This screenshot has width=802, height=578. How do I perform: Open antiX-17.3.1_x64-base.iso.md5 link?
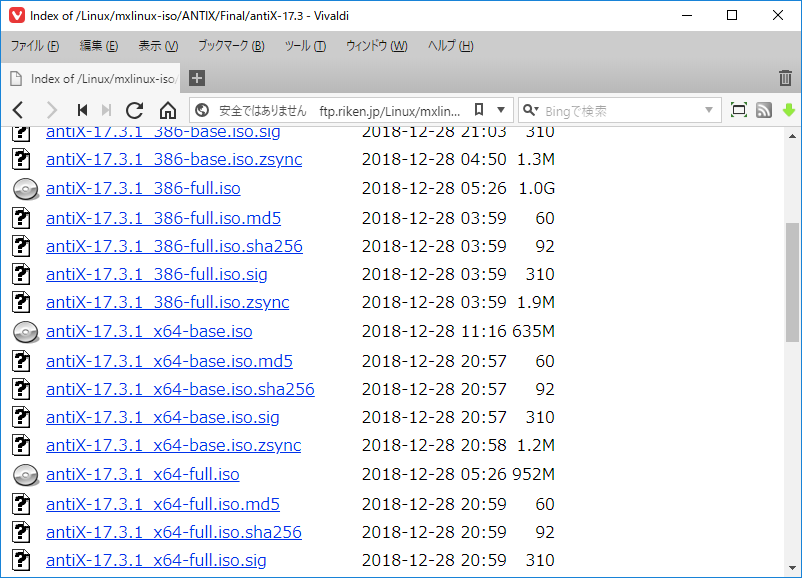click(169, 361)
